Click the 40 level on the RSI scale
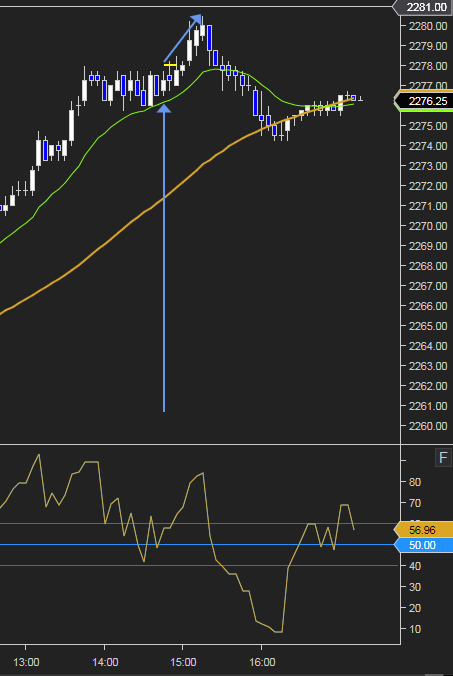This screenshot has width=453, height=676. (415, 566)
